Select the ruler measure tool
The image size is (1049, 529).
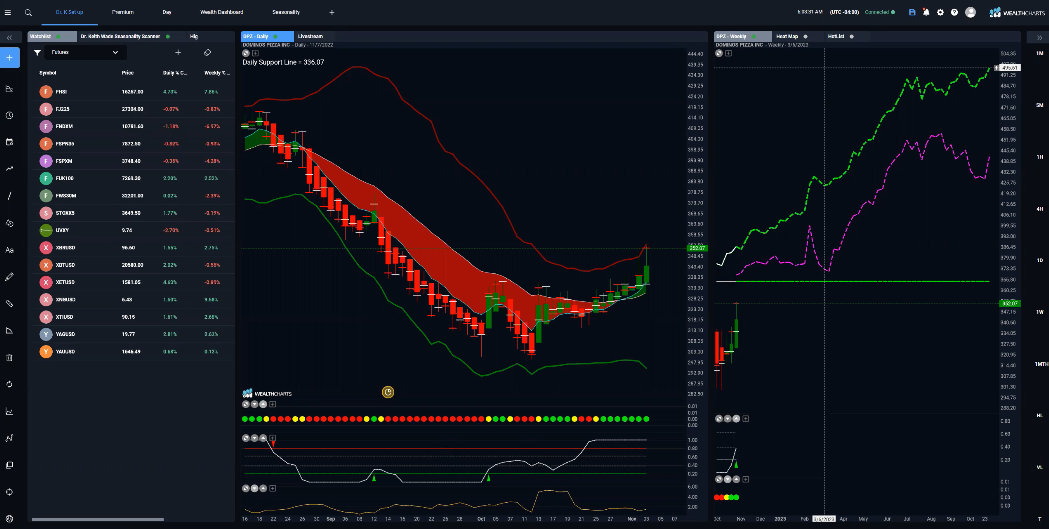[9, 304]
